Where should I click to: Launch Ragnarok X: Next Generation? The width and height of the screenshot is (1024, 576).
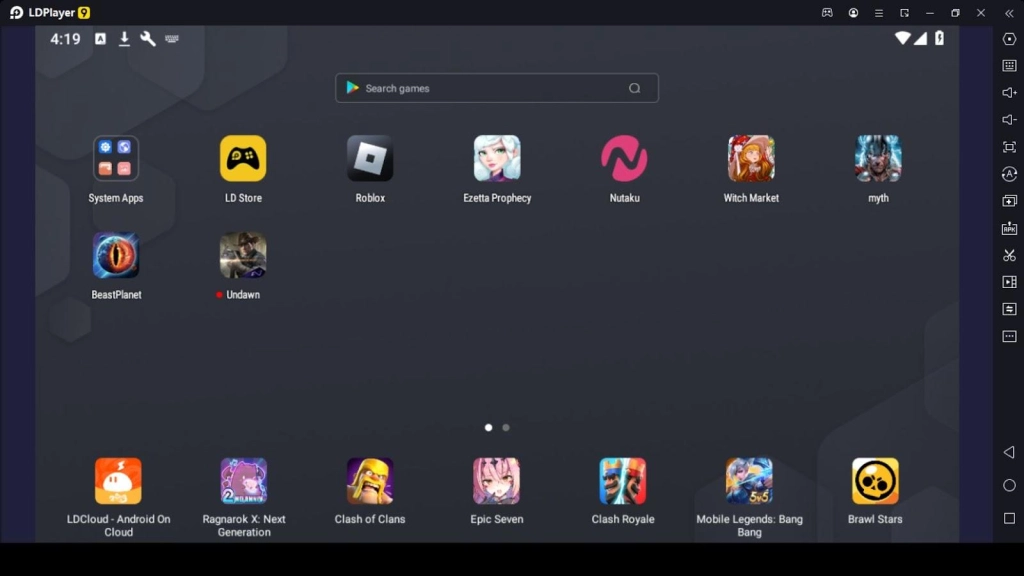coord(244,481)
